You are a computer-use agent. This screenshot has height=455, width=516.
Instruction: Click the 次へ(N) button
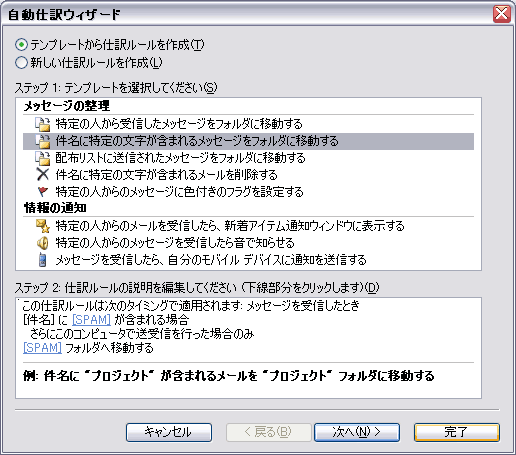pyautogui.click(x=357, y=432)
